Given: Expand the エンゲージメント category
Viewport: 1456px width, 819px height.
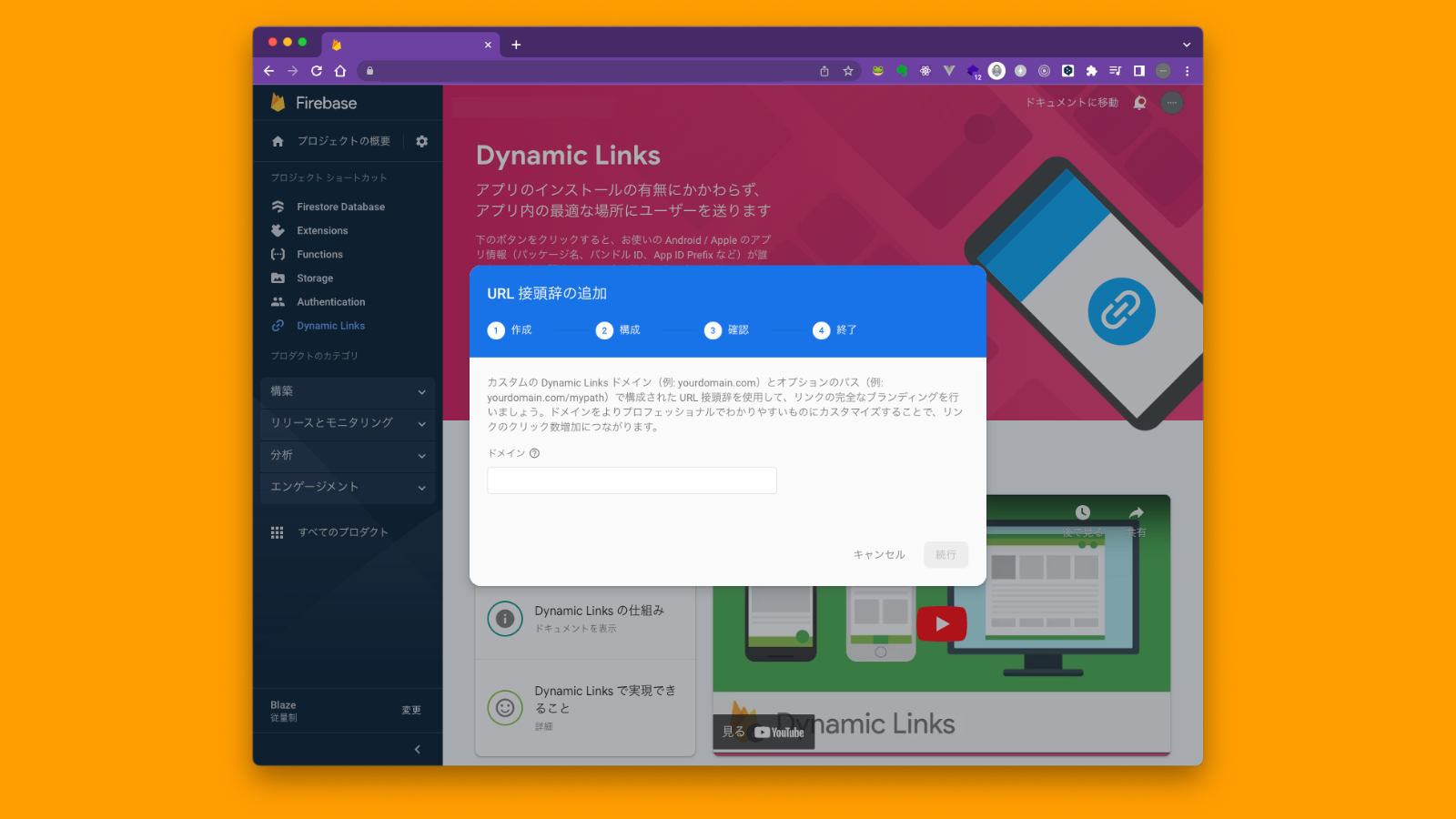Looking at the screenshot, I should pyautogui.click(x=348, y=487).
